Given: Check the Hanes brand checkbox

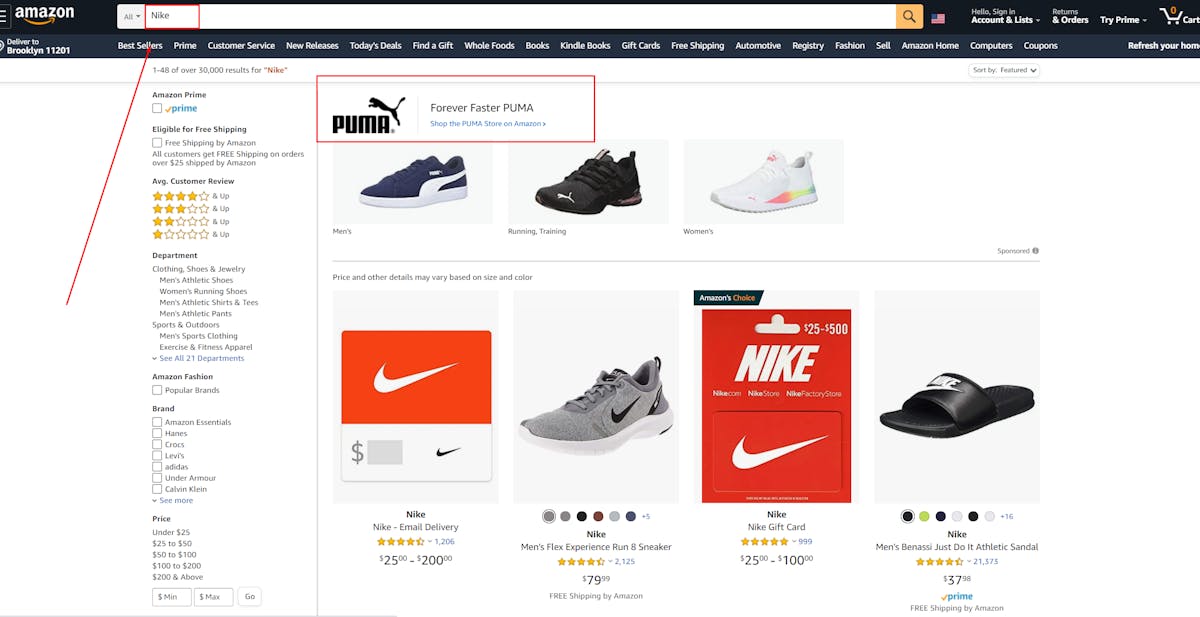Looking at the screenshot, I should [157, 433].
